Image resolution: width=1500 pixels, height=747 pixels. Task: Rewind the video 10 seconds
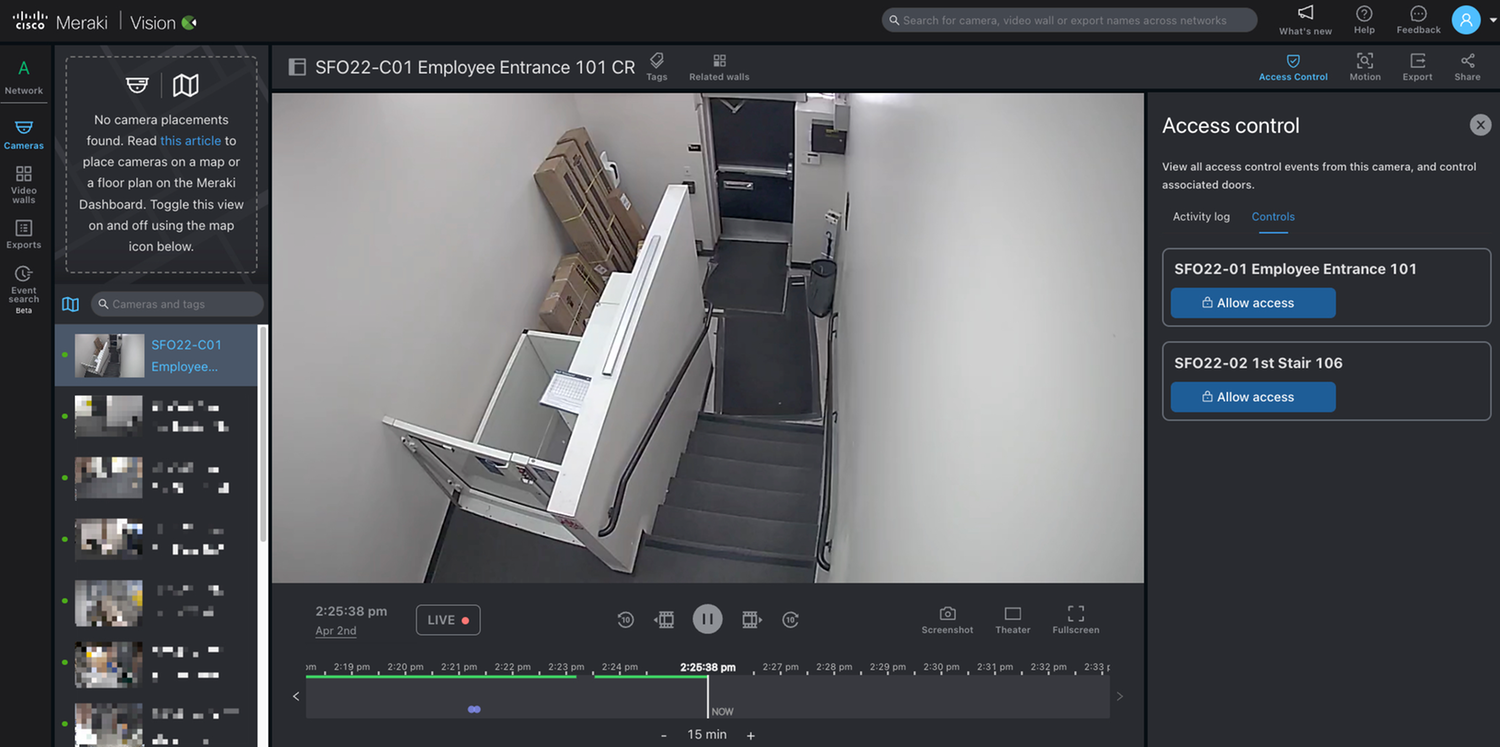[625, 619]
